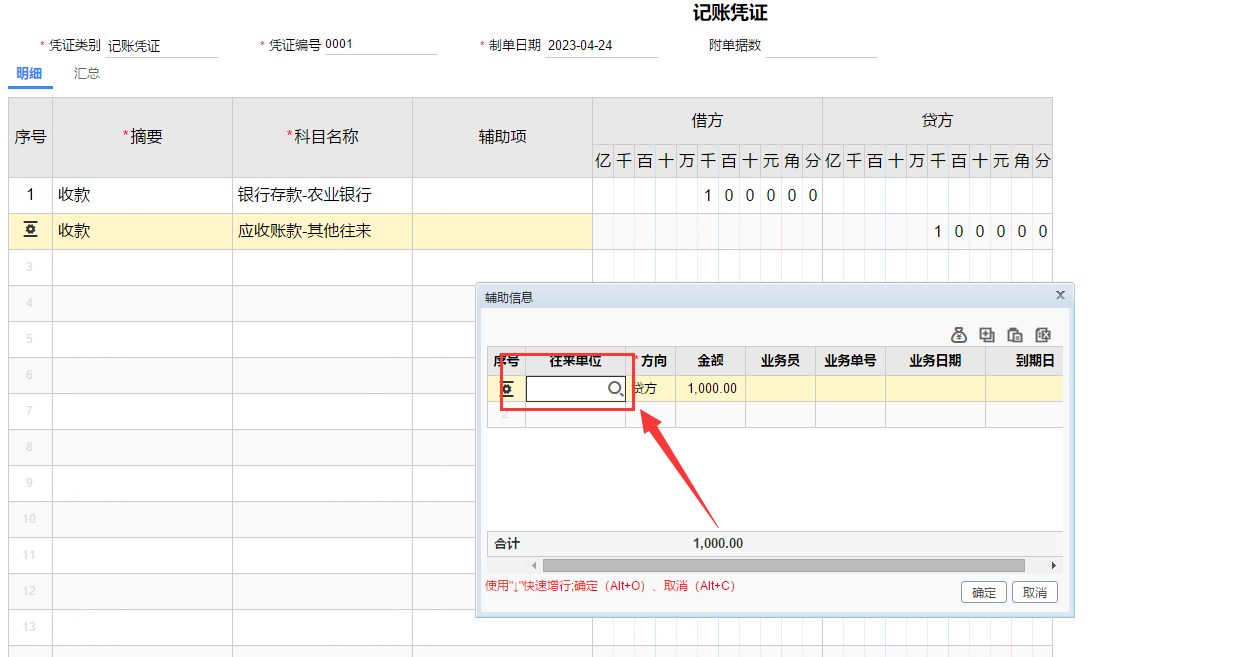The image size is (1249, 657).
Task: Click the 附单据数 input field
Action: pos(821,46)
